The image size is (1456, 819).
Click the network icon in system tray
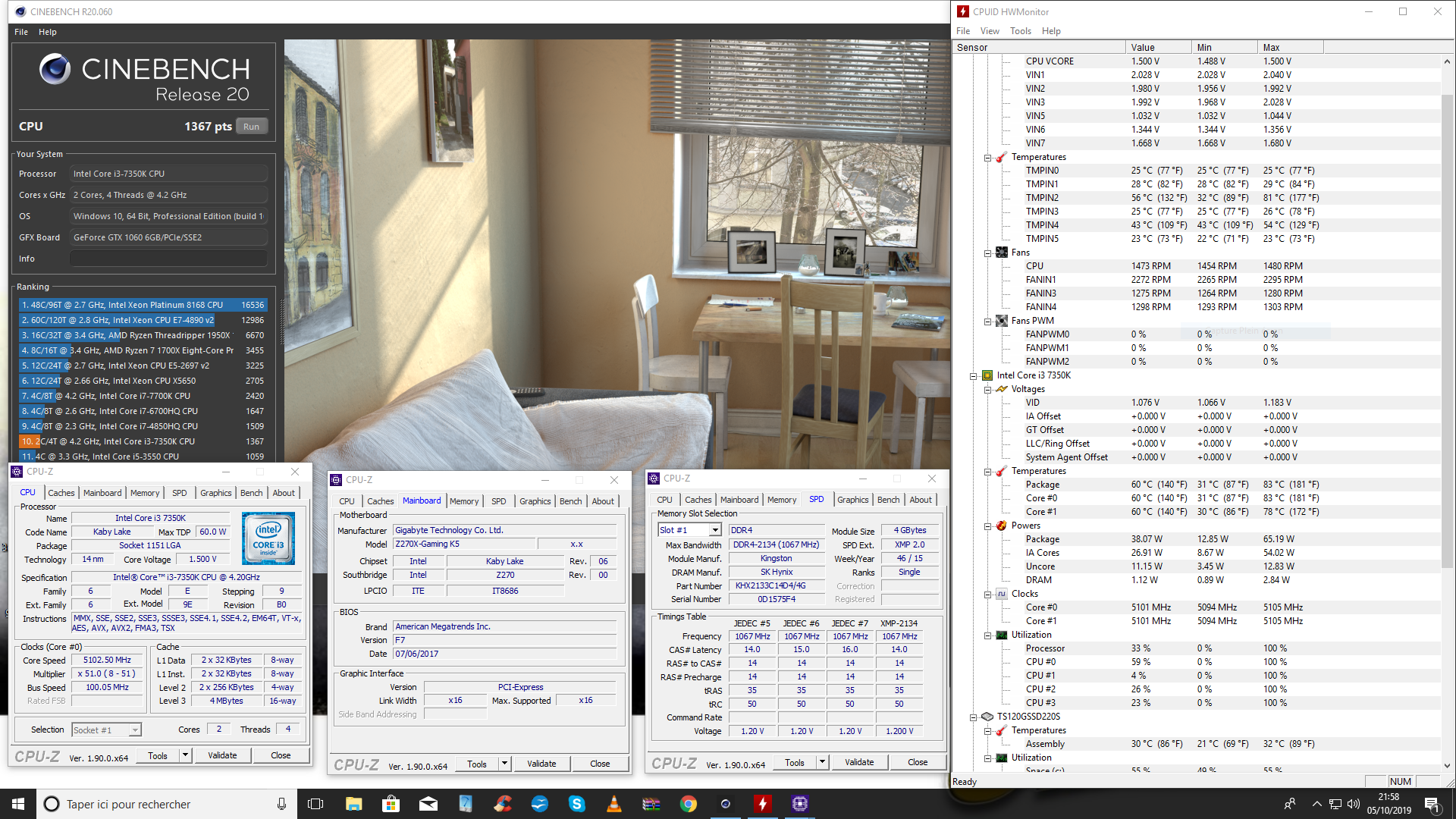point(1335,804)
